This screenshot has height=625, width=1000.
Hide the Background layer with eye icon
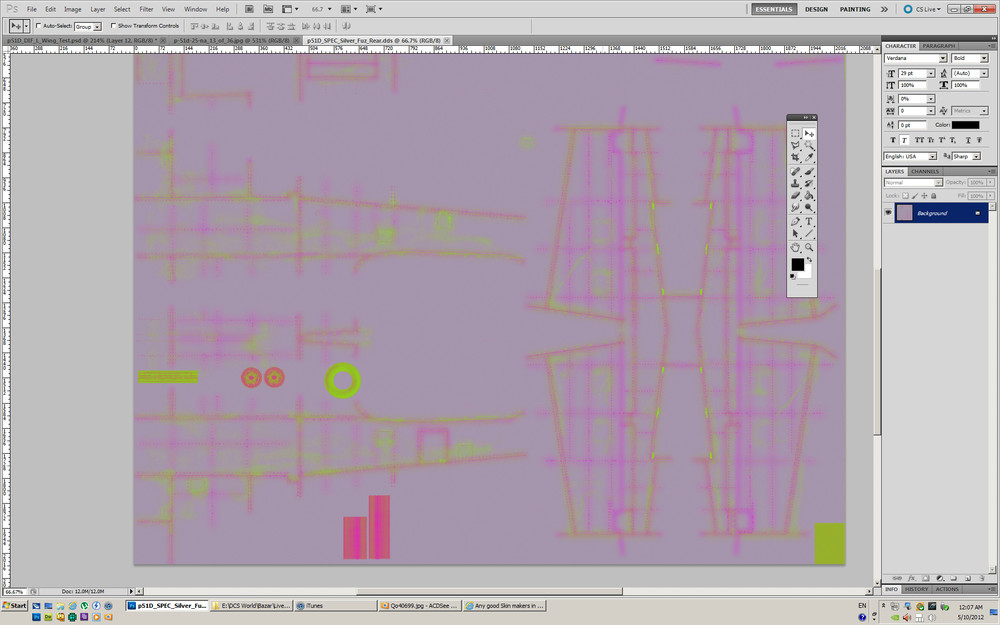tap(888, 213)
